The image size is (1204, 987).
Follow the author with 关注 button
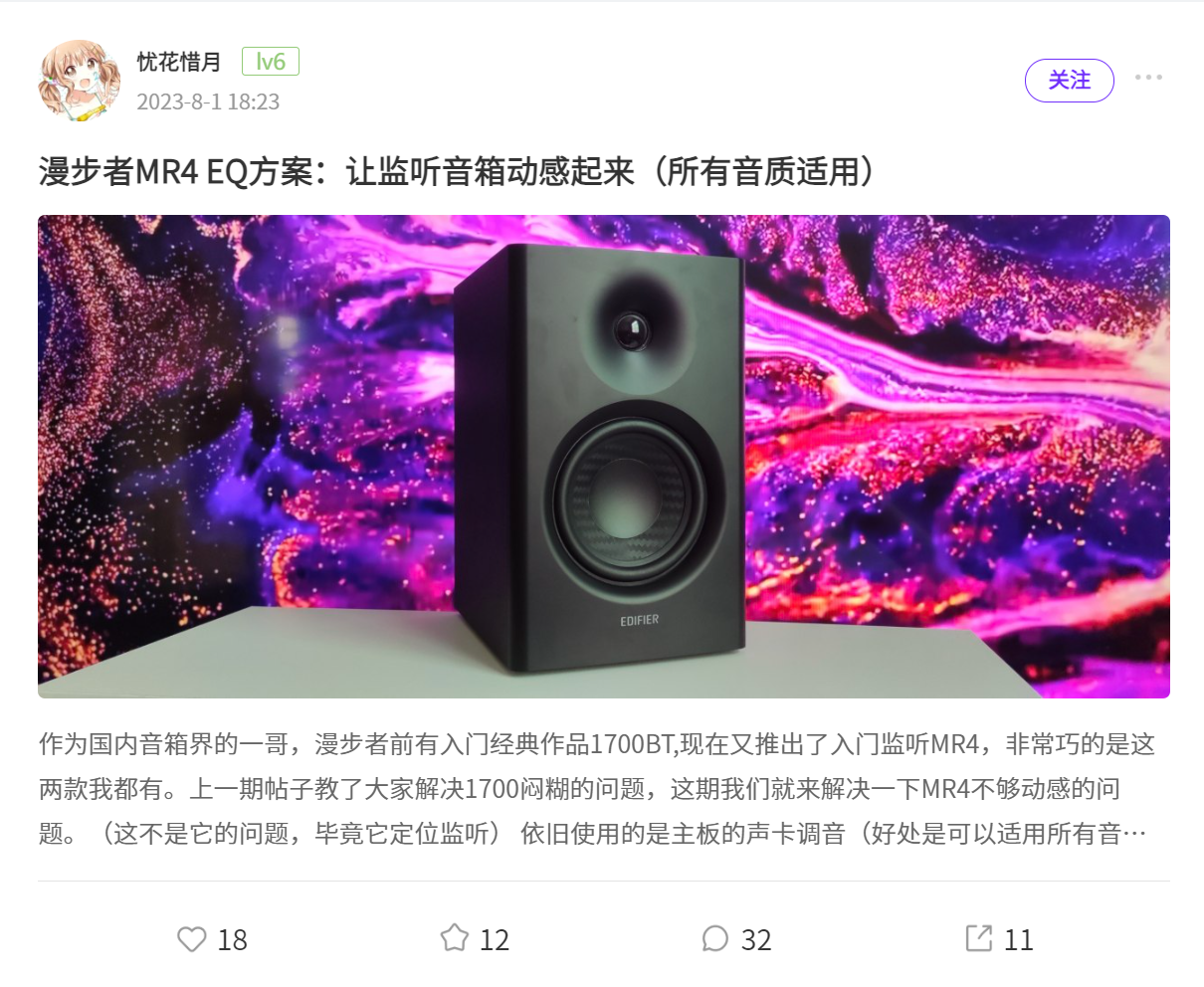click(1070, 81)
